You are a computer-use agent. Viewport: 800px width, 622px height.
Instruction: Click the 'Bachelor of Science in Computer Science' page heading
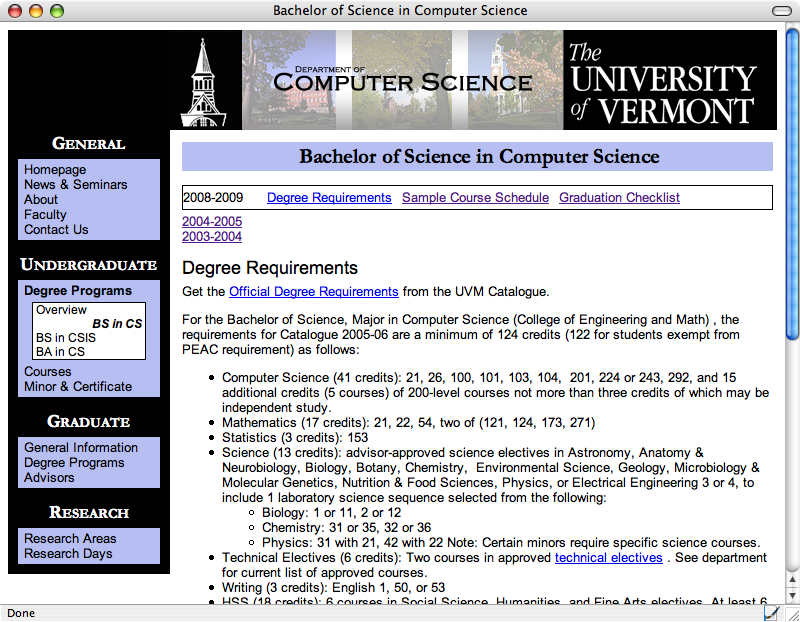click(x=479, y=157)
